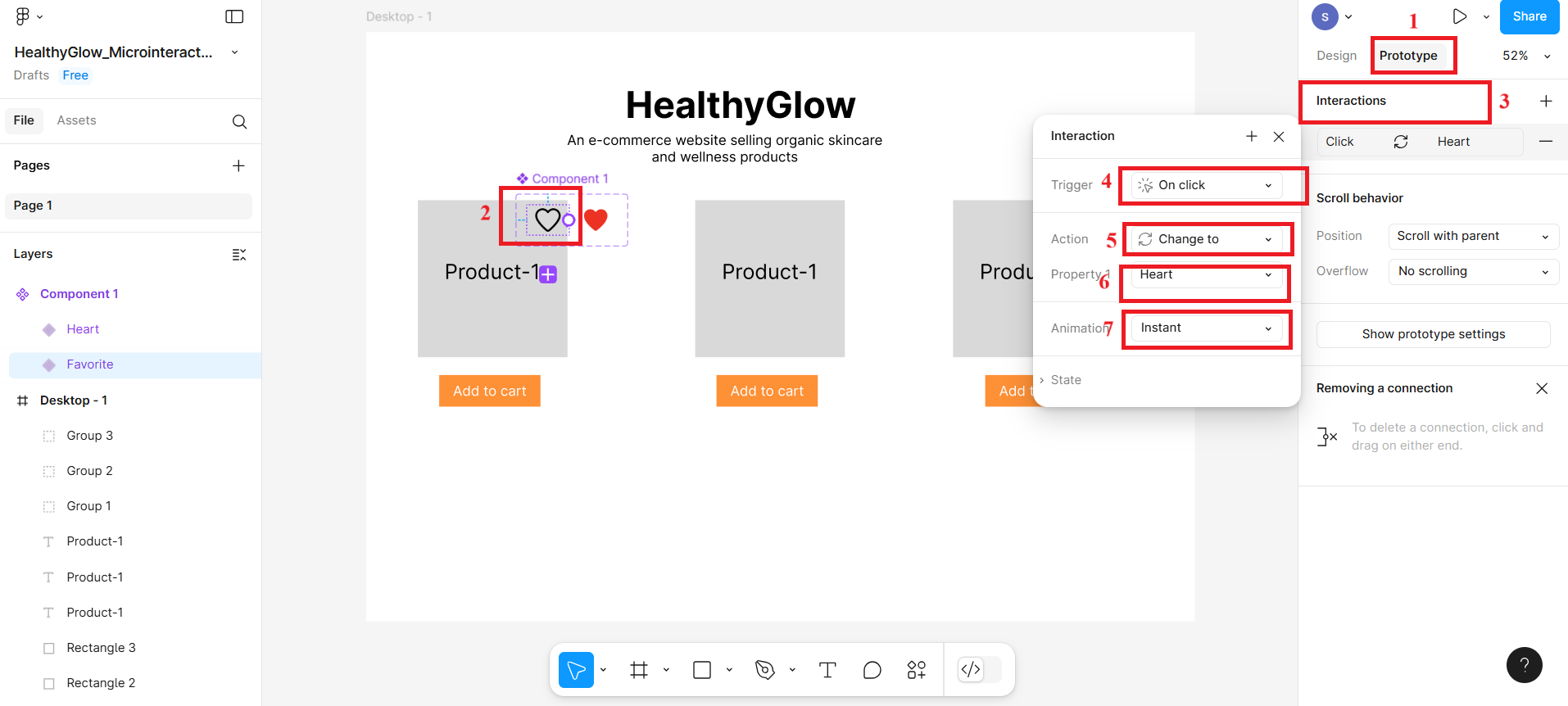This screenshot has width=1568, height=706.
Task: Play the prototype presentation
Action: pyautogui.click(x=1459, y=16)
